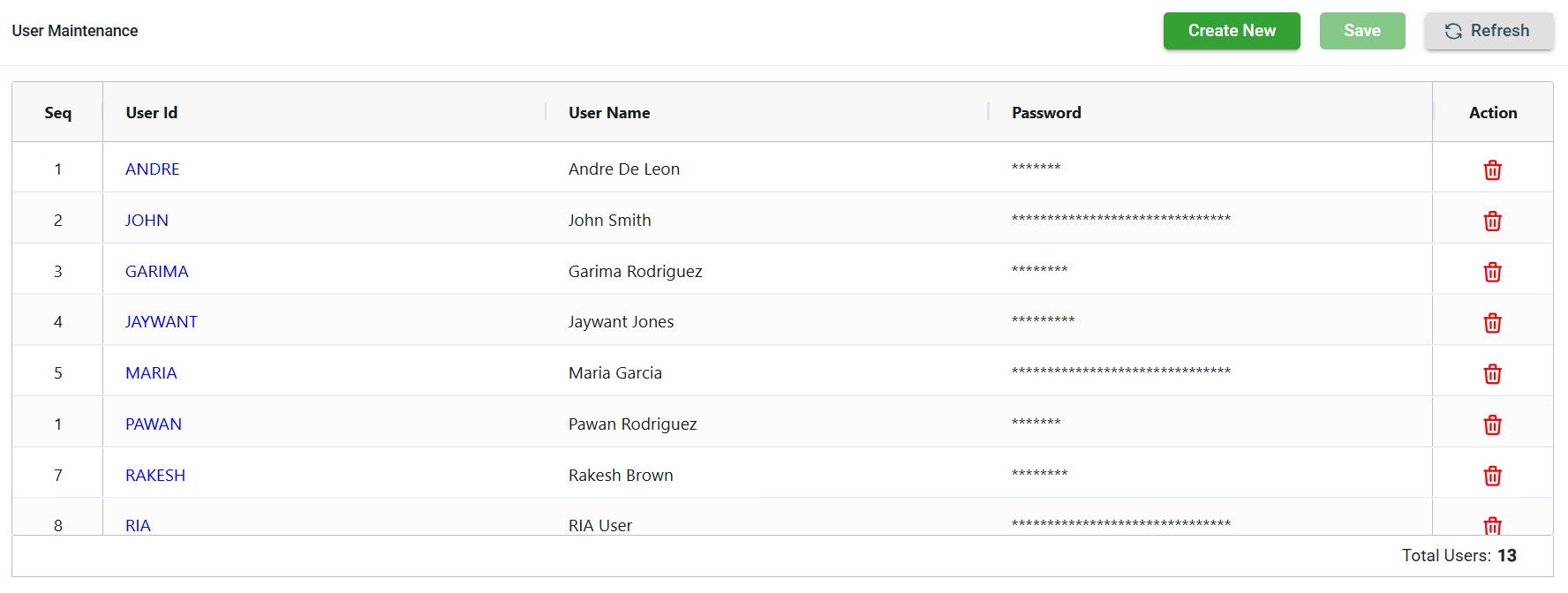Select John Smith's password cell
Screen dimensions: 1568x593
click(1120, 220)
